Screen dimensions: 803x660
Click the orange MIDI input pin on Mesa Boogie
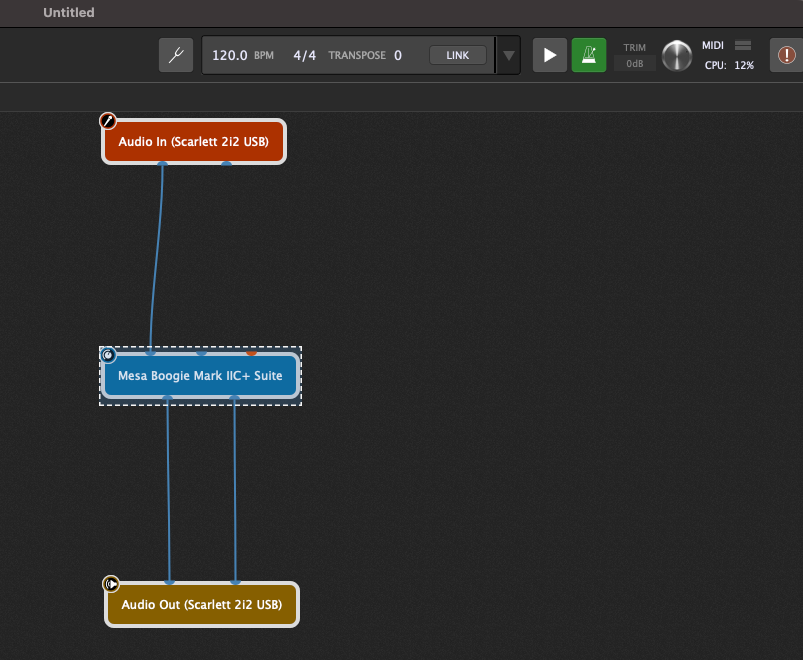click(251, 353)
